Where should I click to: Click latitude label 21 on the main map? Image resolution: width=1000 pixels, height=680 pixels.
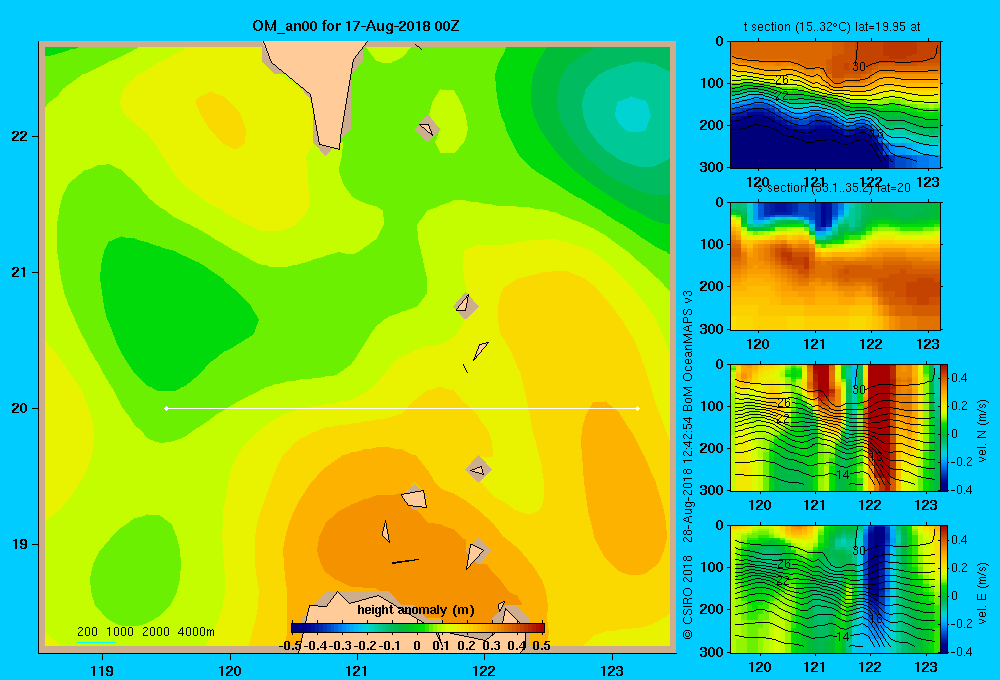click(20, 272)
